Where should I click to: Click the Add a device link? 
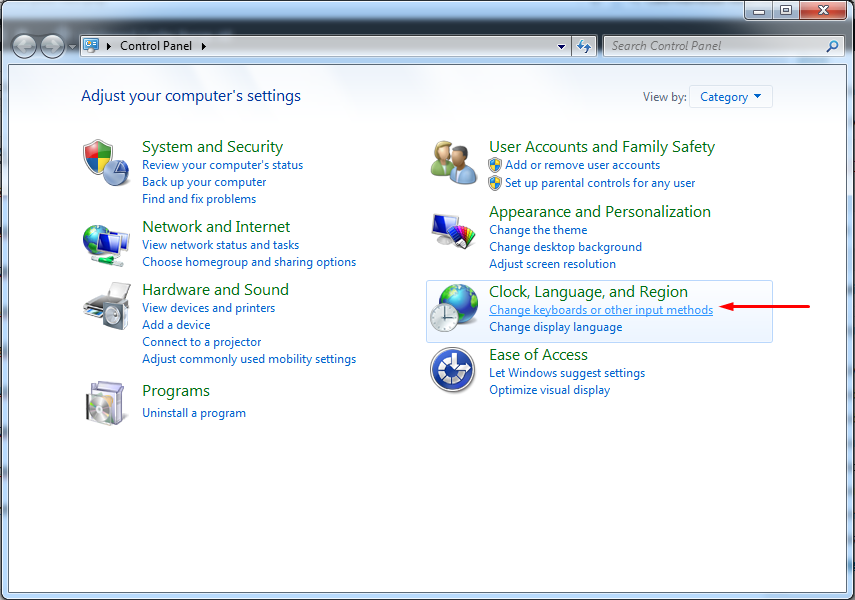(176, 325)
